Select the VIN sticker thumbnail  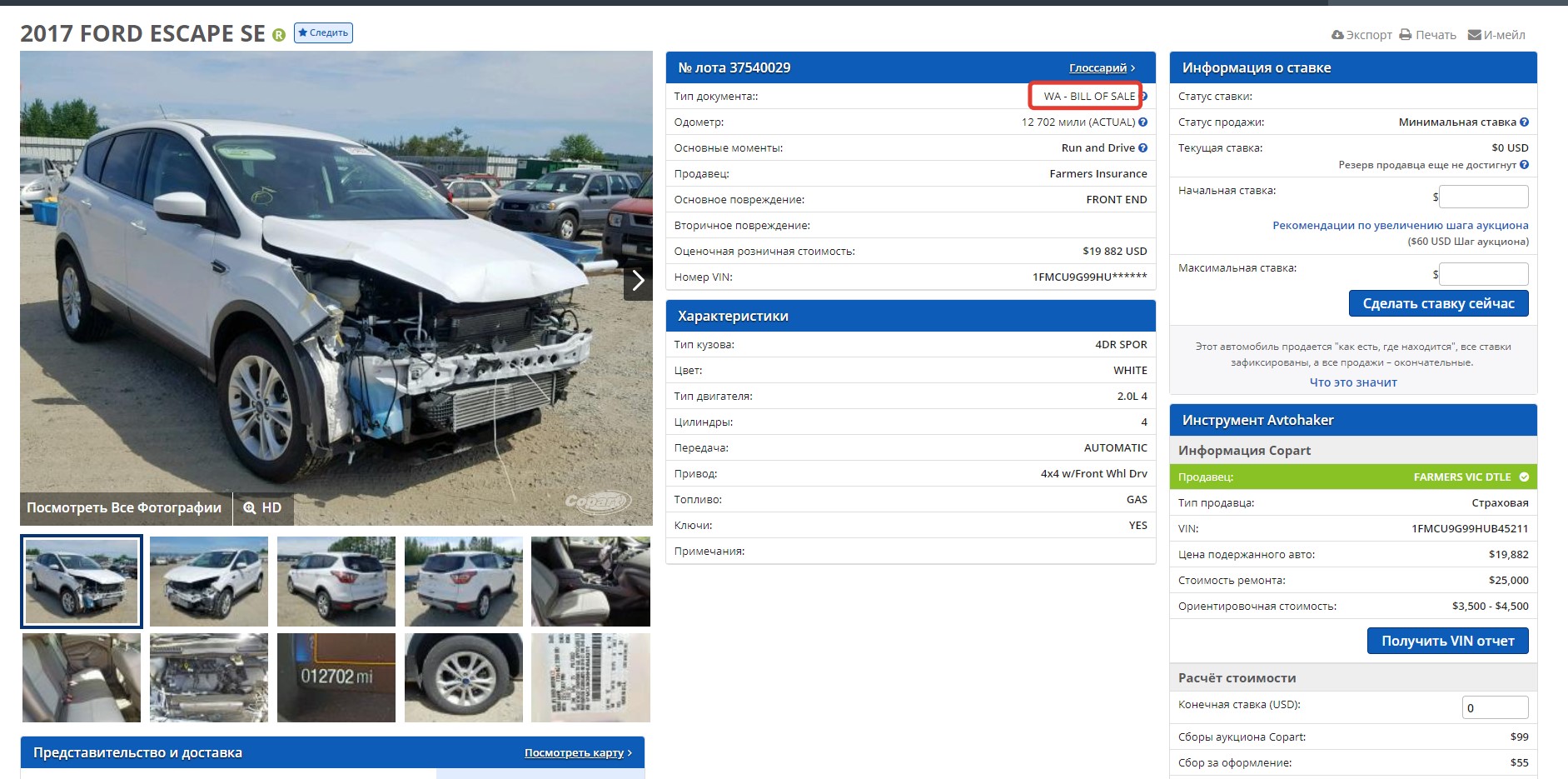590,677
